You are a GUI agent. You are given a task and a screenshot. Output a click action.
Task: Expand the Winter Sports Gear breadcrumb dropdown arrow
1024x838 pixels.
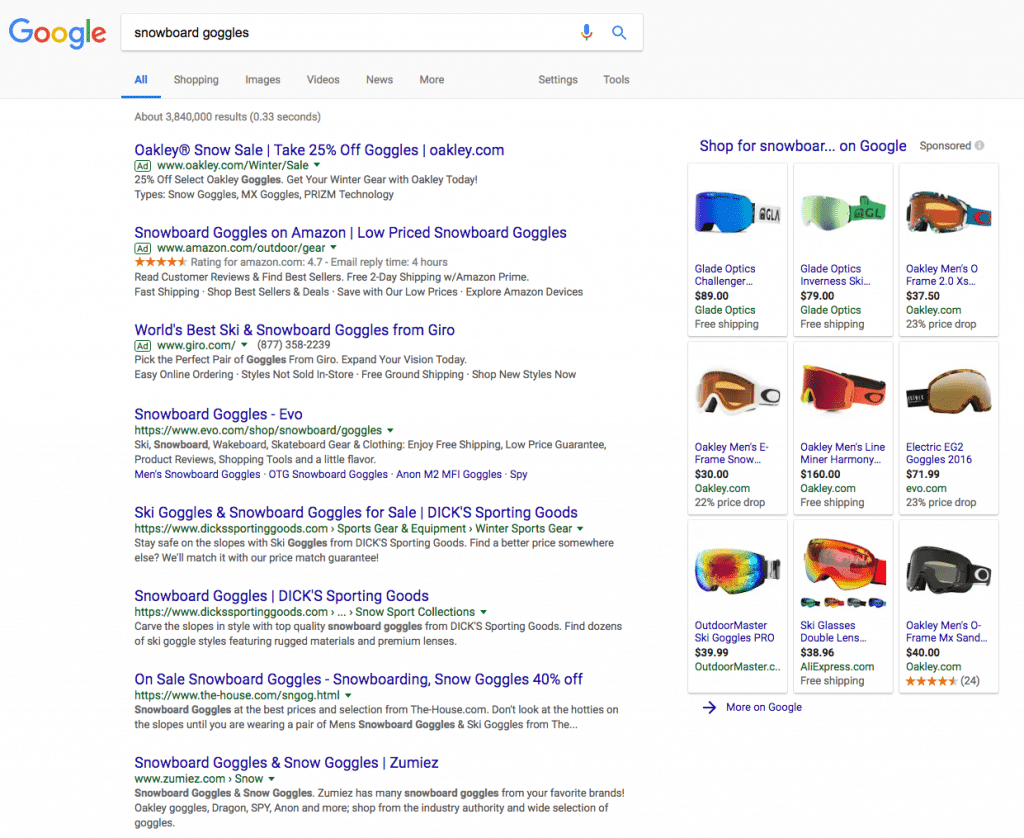point(580,528)
